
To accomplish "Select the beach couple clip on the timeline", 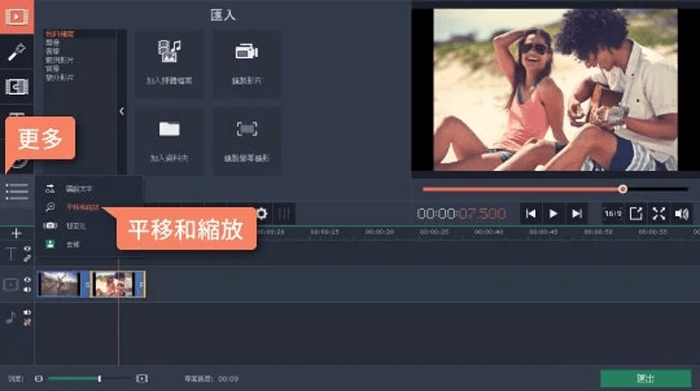I will coord(118,284).
